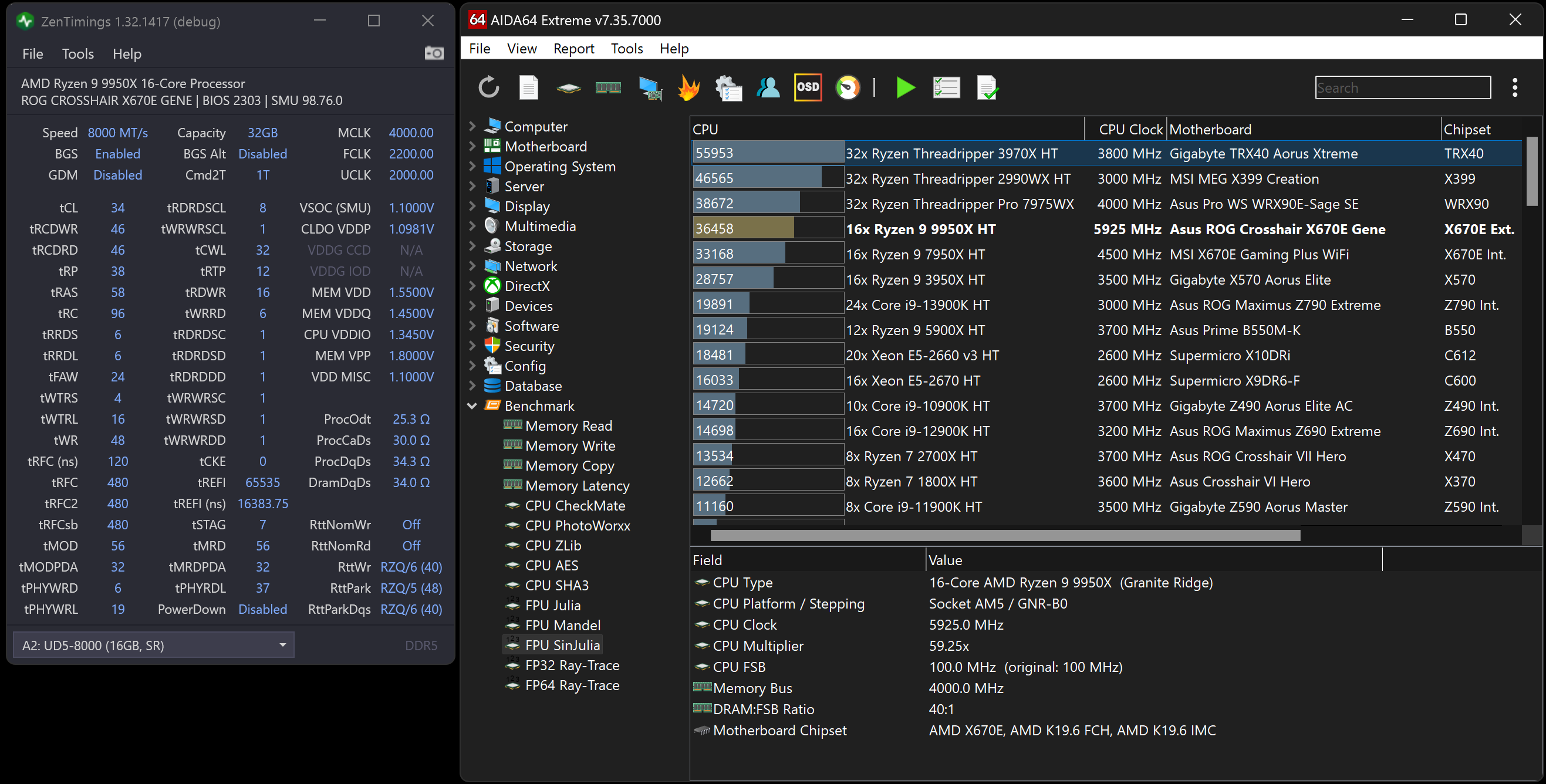1546x784 pixels.
Task: Select the Memory Latency benchmark
Action: click(577, 486)
